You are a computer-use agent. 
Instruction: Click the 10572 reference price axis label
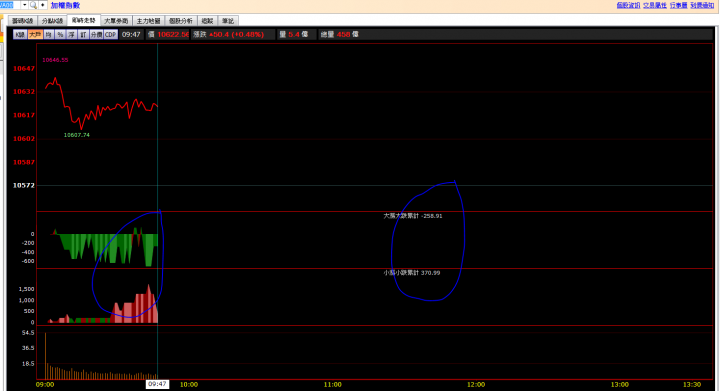coord(24,185)
